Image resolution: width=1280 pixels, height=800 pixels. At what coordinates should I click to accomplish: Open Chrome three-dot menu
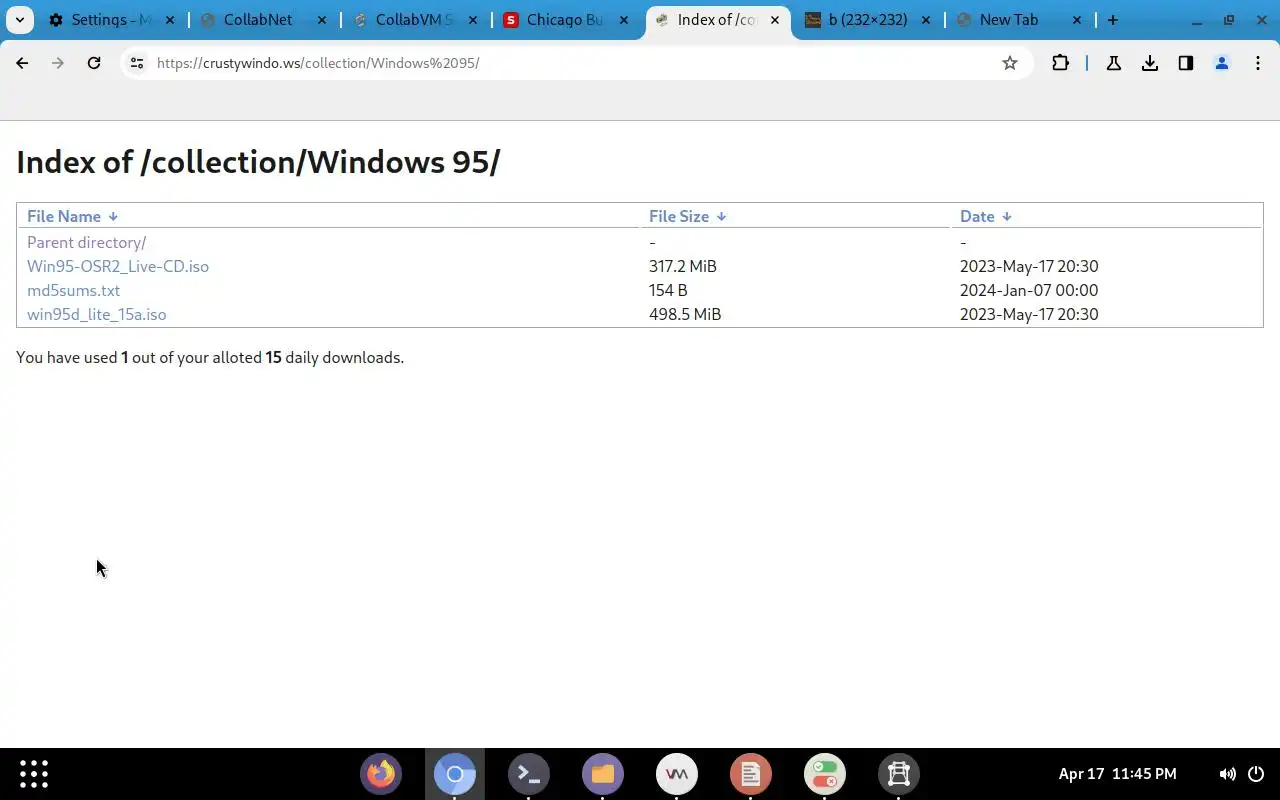pos(1258,63)
